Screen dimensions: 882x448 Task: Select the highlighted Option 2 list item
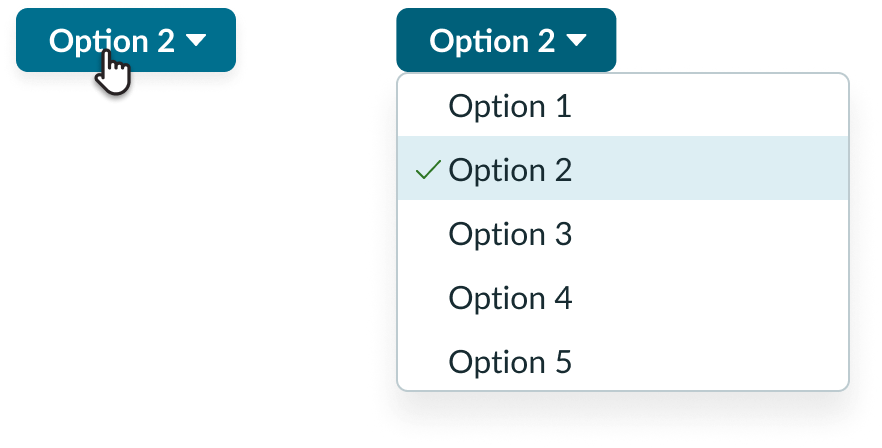pos(510,170)
